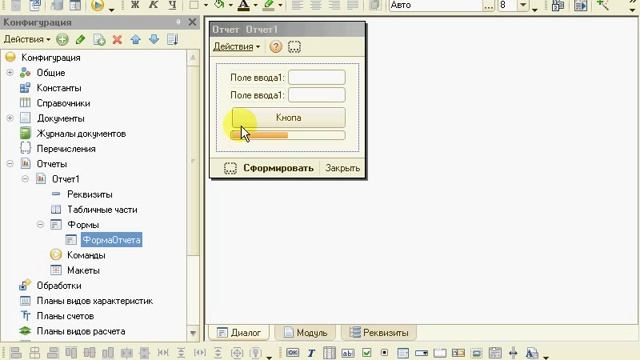Apply underline Ч formatting
Screen dimensions: 640x360
(172, 5)
